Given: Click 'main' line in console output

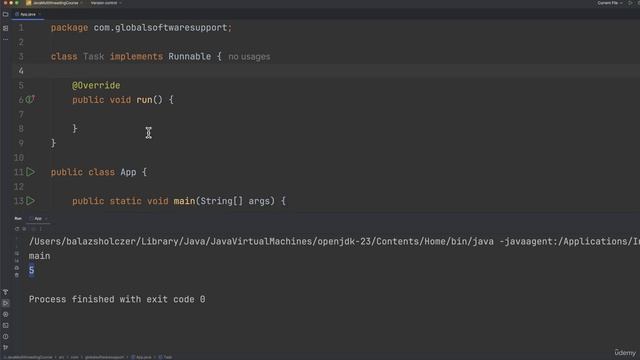Looking at the screenshot, I should [x=39, y=256].
